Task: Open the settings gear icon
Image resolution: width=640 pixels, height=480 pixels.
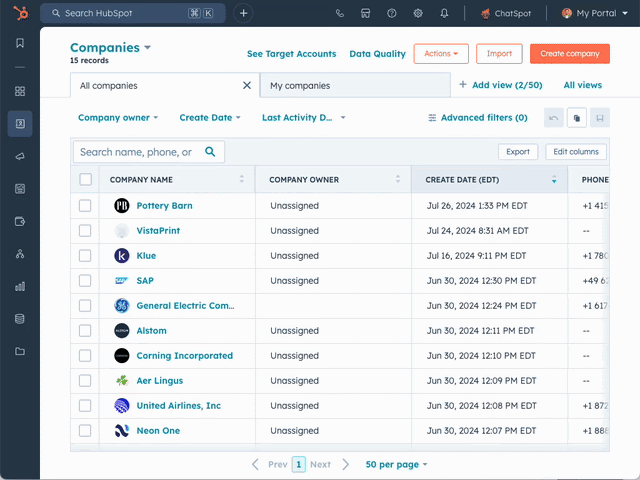Action: [418, 13]
